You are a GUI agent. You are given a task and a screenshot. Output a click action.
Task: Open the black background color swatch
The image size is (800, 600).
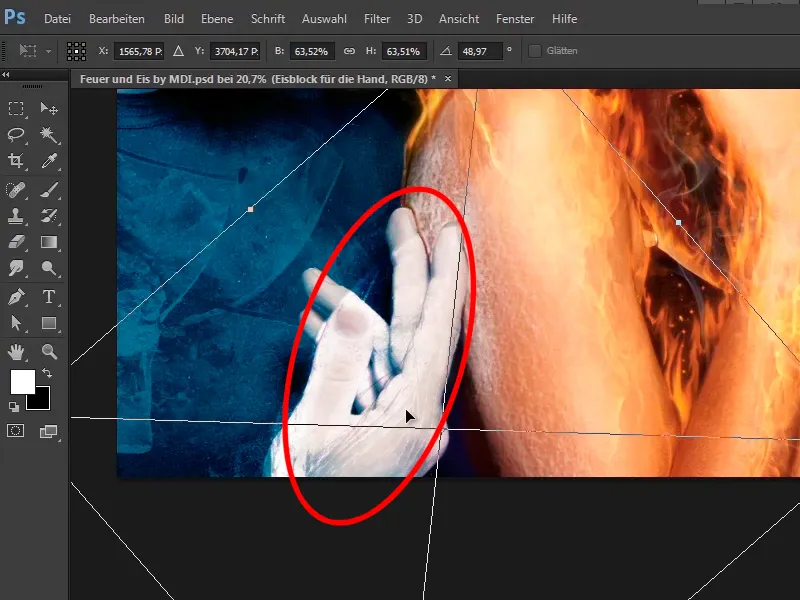42,401
